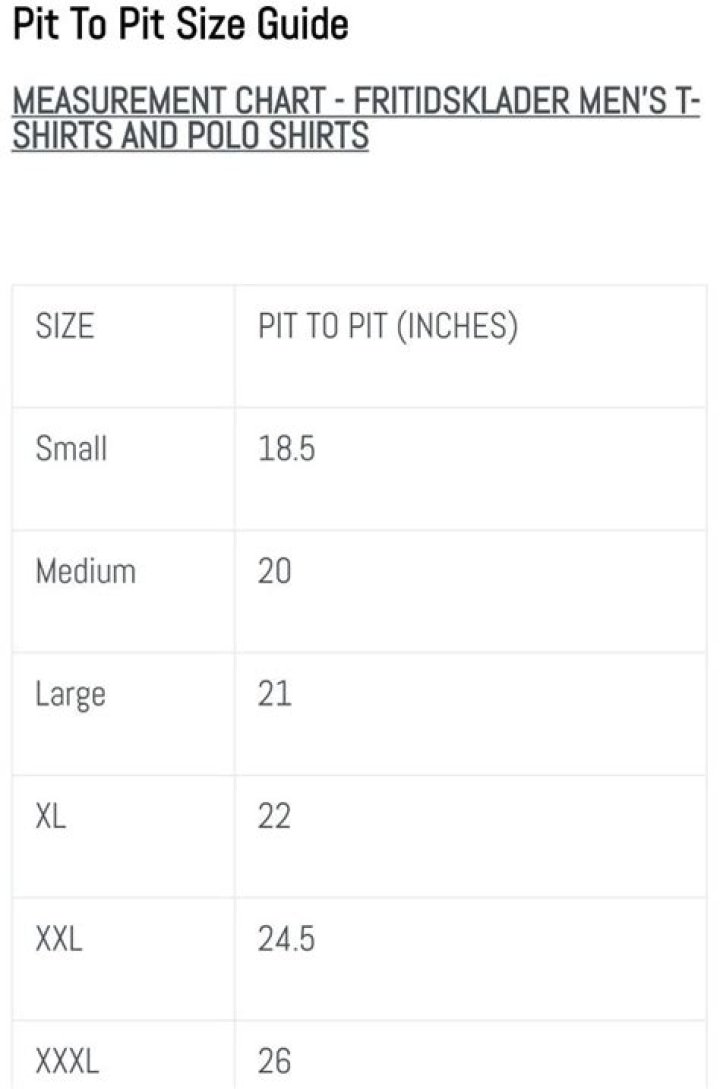Select the 22 inches value

pos(275,817)
